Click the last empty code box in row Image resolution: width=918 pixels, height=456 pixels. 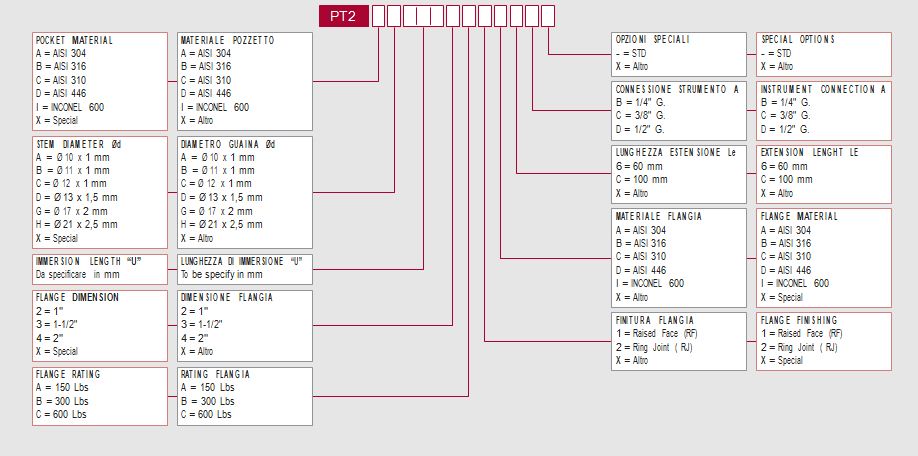(547, 16)
